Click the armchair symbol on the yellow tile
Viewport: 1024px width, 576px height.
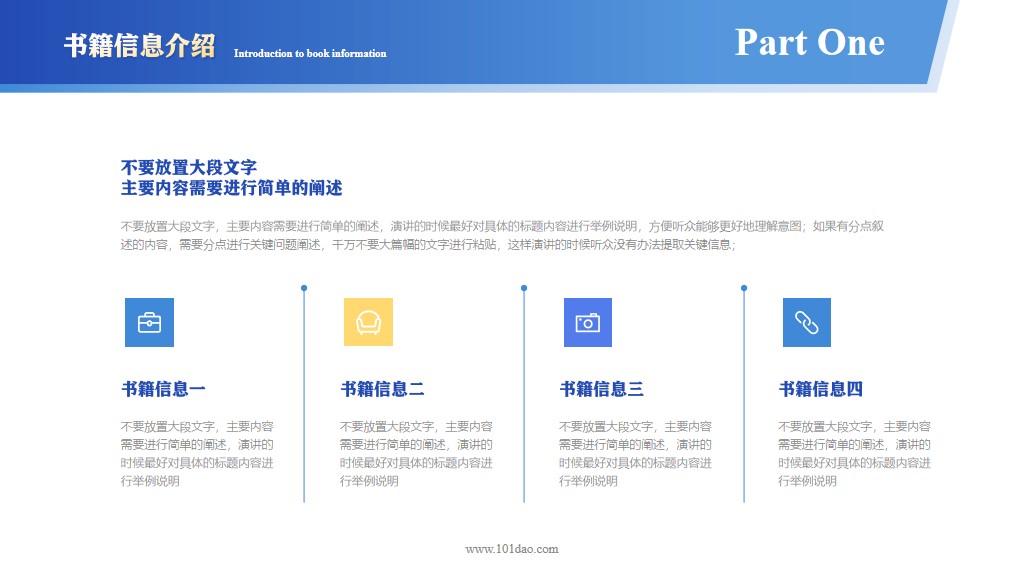click(x=368, y=322)
